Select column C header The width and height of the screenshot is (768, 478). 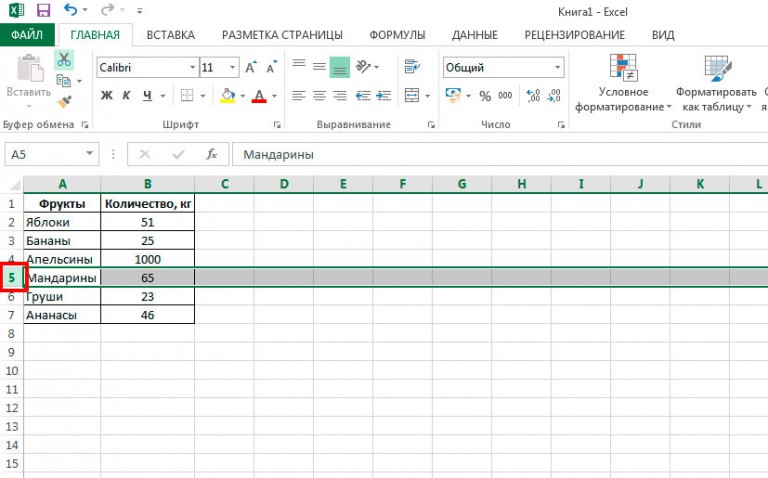coord(224,184)
